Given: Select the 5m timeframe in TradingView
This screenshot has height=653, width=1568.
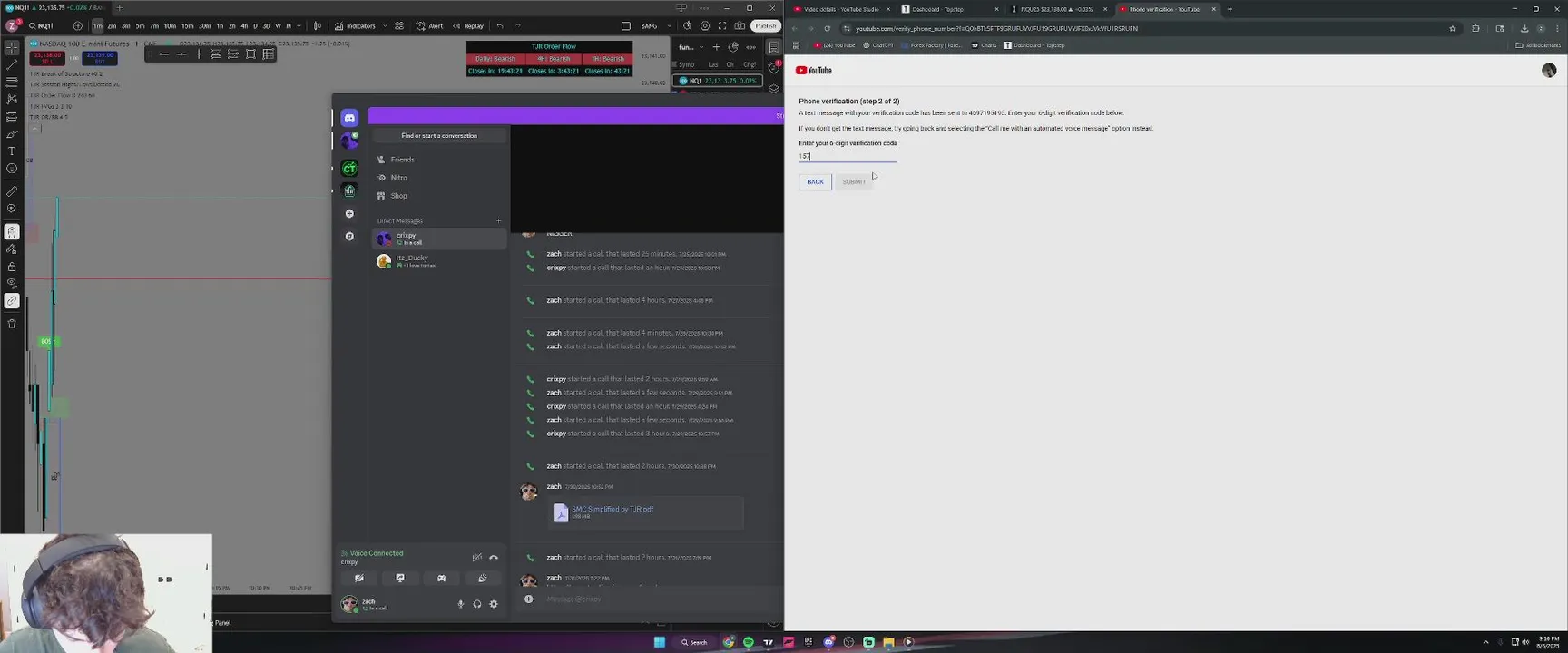Looking at the screenshot, I should (x=140, y=26).
